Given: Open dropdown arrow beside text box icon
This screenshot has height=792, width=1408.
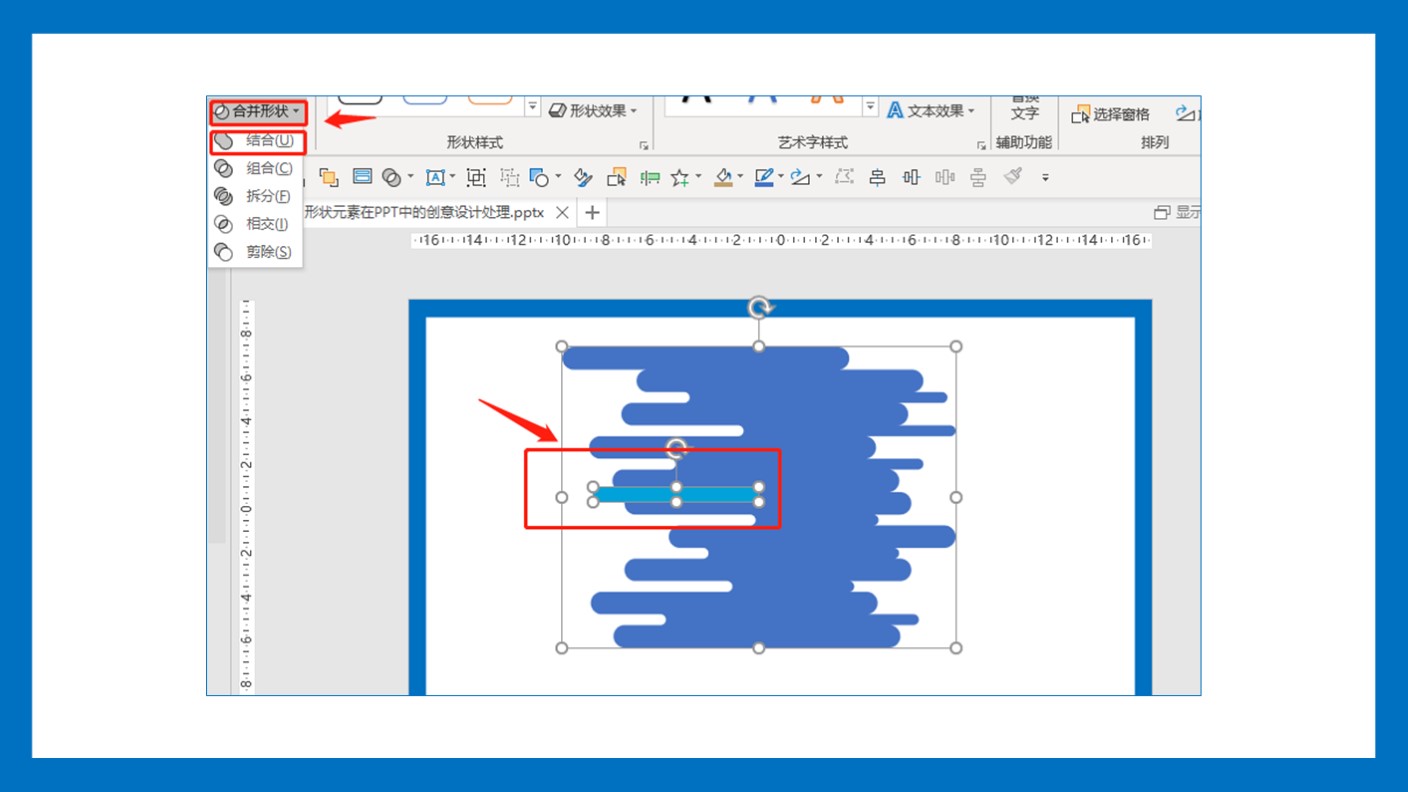Looking at the screenshot, I should click(452, 177).
